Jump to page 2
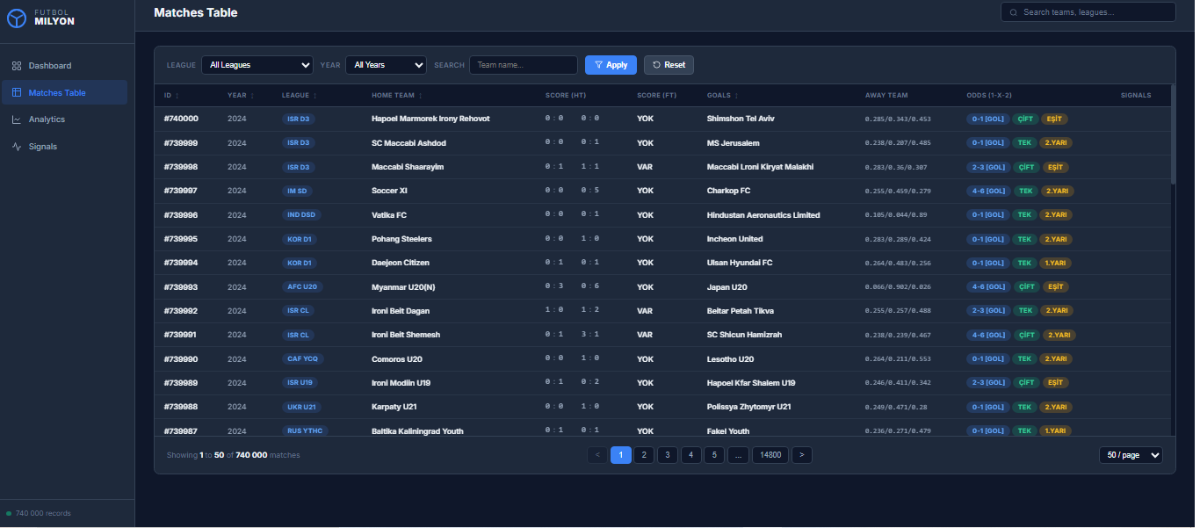The width and height of the screenshot is (1200, 528). tap(645, 455)
